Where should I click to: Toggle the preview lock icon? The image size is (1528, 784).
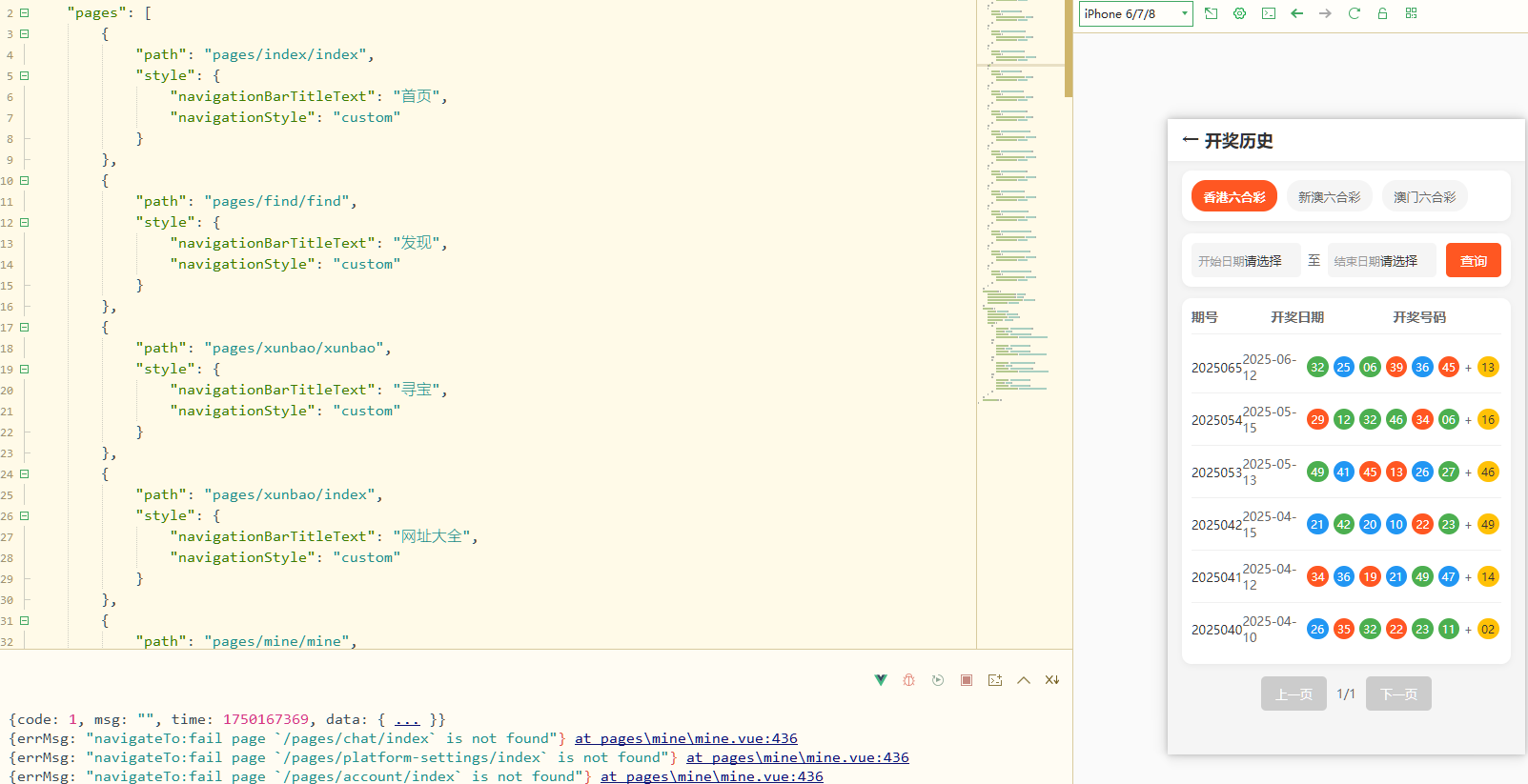pos(1382,13)
